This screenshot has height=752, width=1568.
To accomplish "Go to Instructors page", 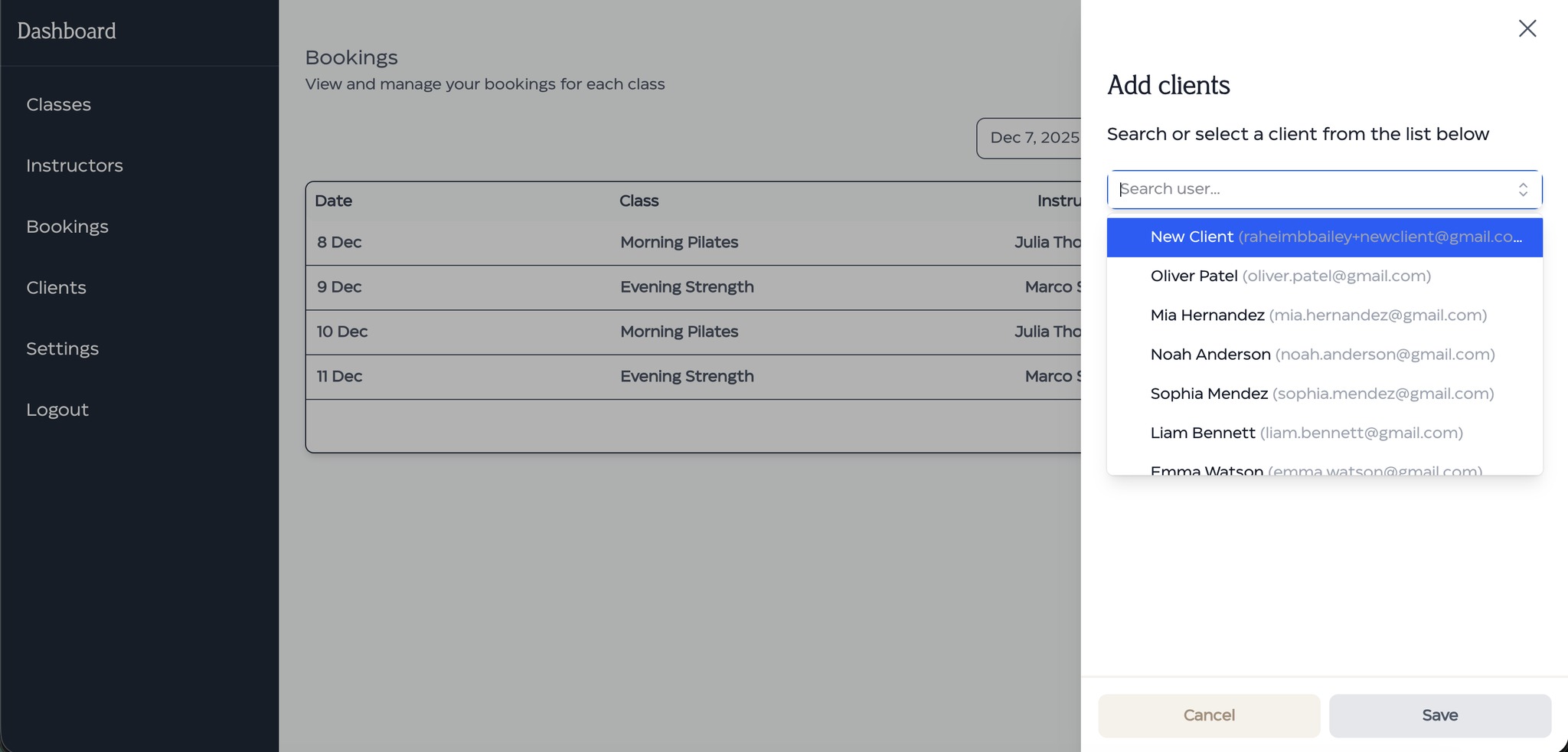I will point(74,165).
